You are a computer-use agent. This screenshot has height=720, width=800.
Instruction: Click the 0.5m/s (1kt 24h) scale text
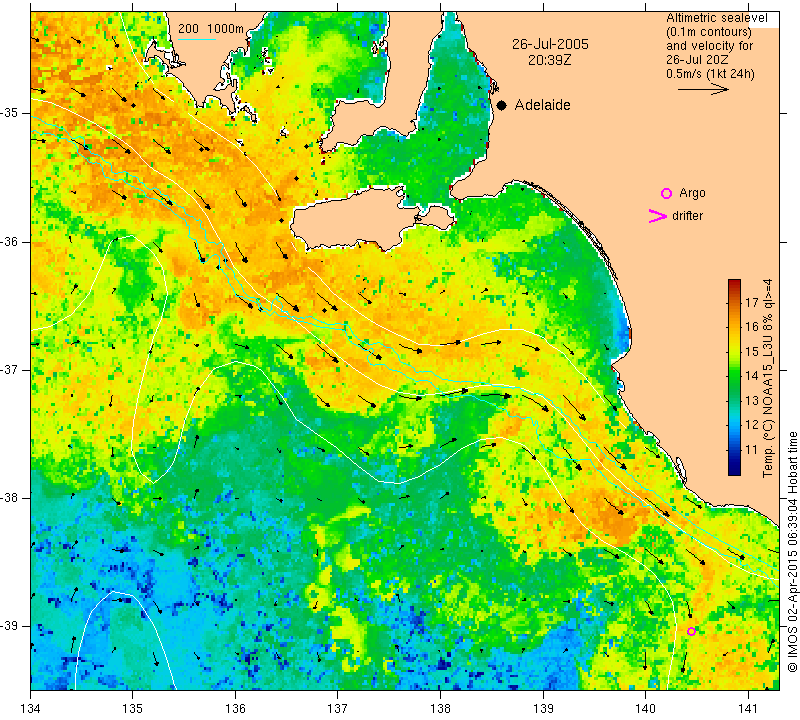[710, 74]
